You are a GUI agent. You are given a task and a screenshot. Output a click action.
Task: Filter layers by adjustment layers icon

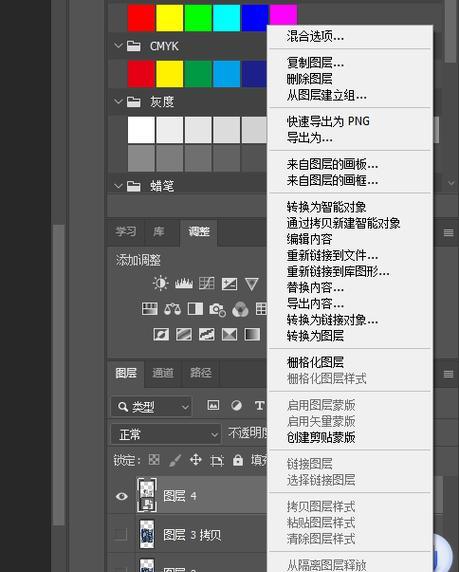pos(236,405)
